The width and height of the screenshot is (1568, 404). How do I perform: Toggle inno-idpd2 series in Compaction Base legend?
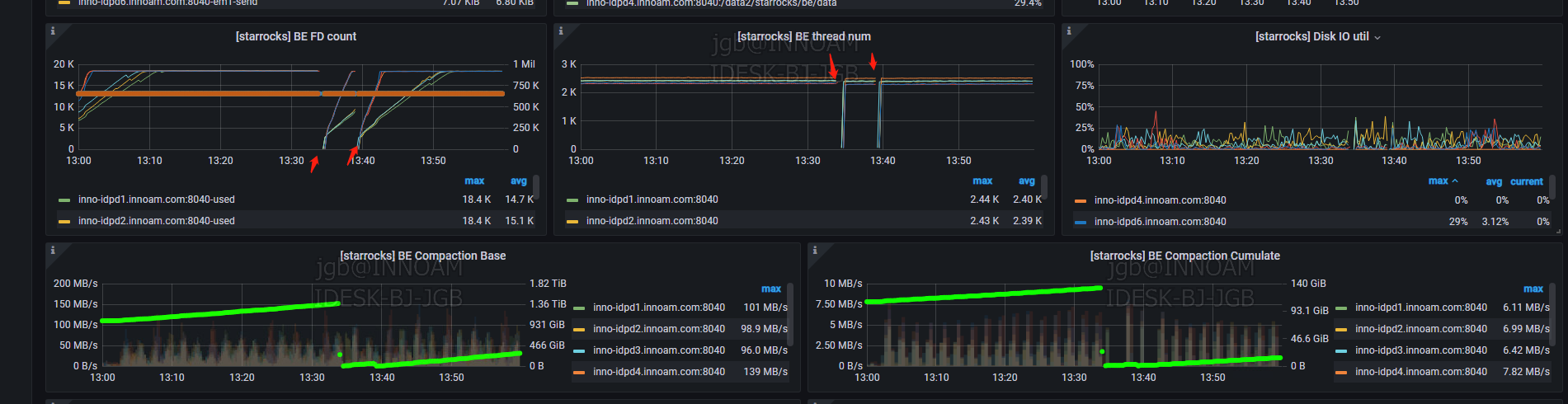659,329
